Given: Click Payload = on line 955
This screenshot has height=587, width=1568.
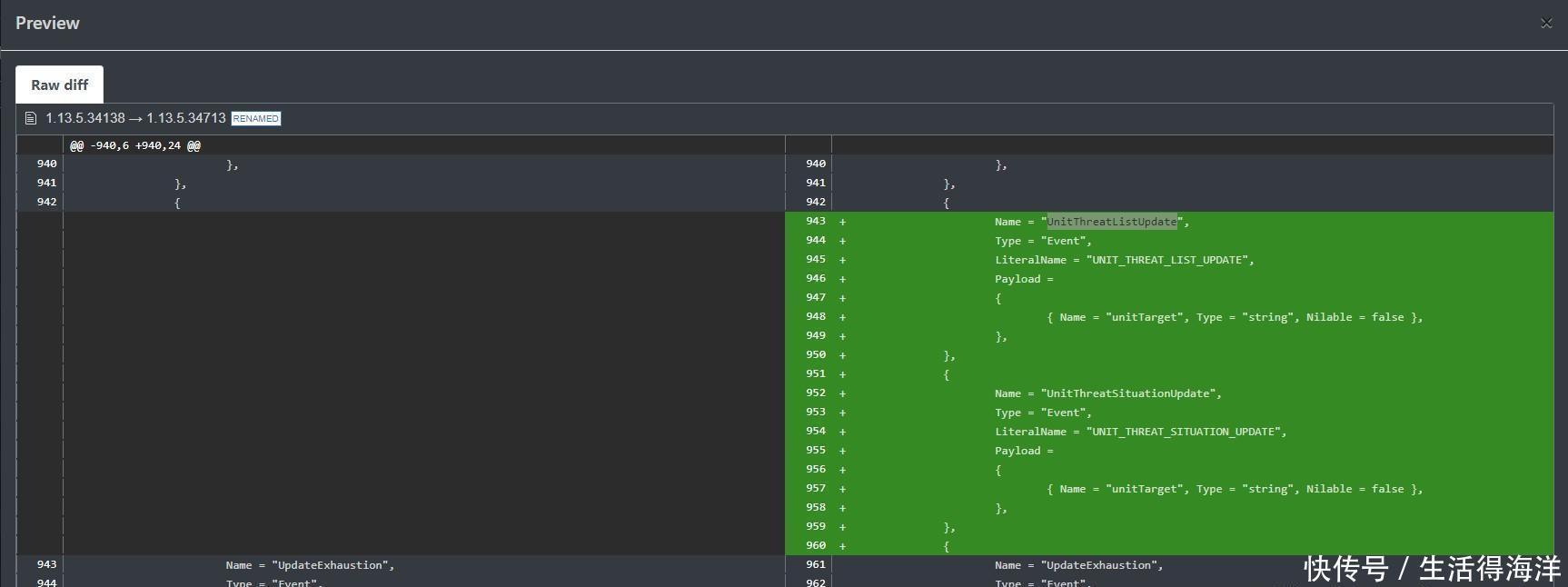Looking at the screenshot, I should click(1024, 451).
